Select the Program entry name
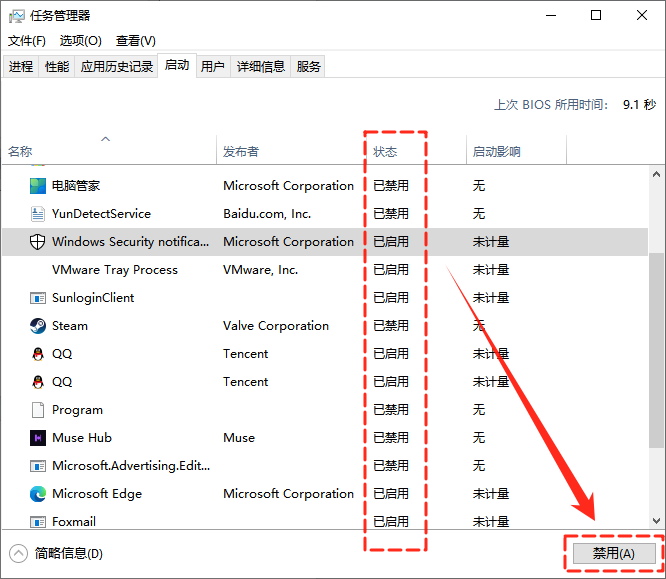The width and height of the screenshot is (666, 579). (77, 410)
